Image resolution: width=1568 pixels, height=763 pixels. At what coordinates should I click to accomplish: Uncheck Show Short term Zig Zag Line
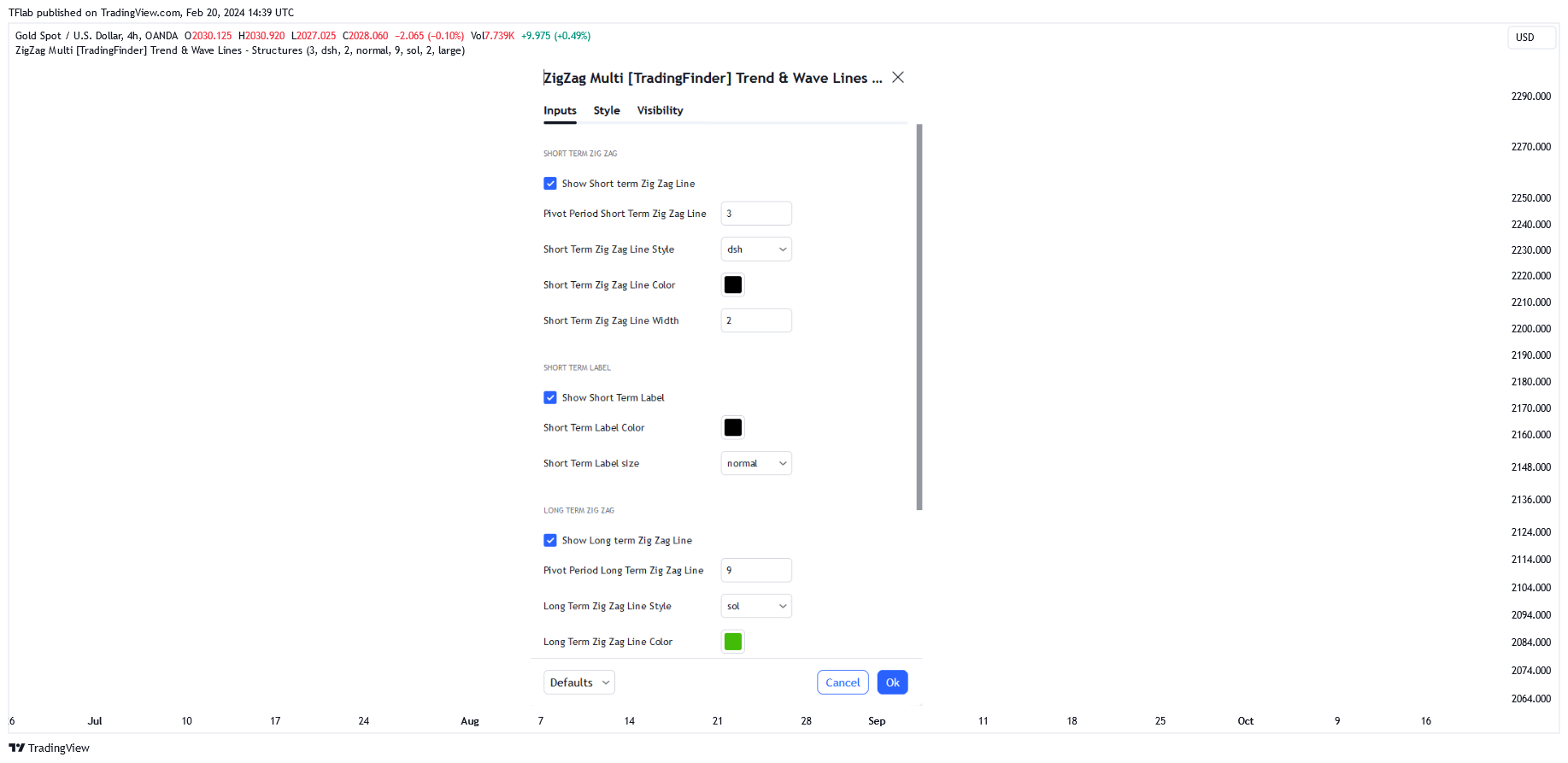click(550, 184)
